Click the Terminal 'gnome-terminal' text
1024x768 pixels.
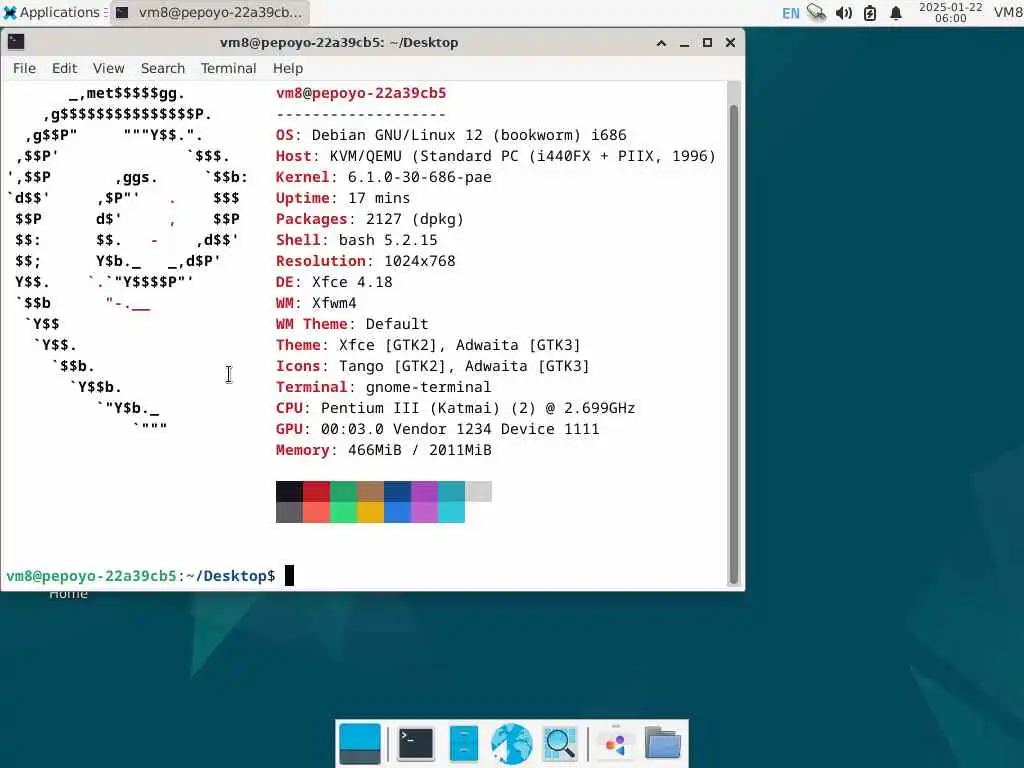click(x=428, y=387)
